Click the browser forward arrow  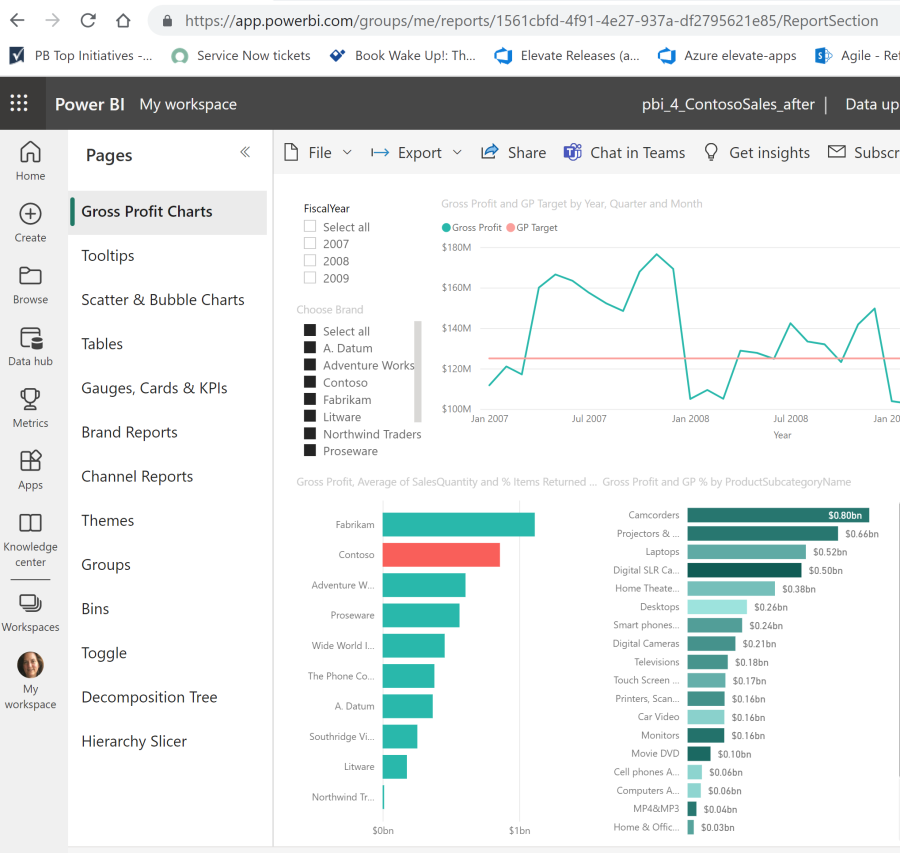pyautogui.click(x=52, y=21)
